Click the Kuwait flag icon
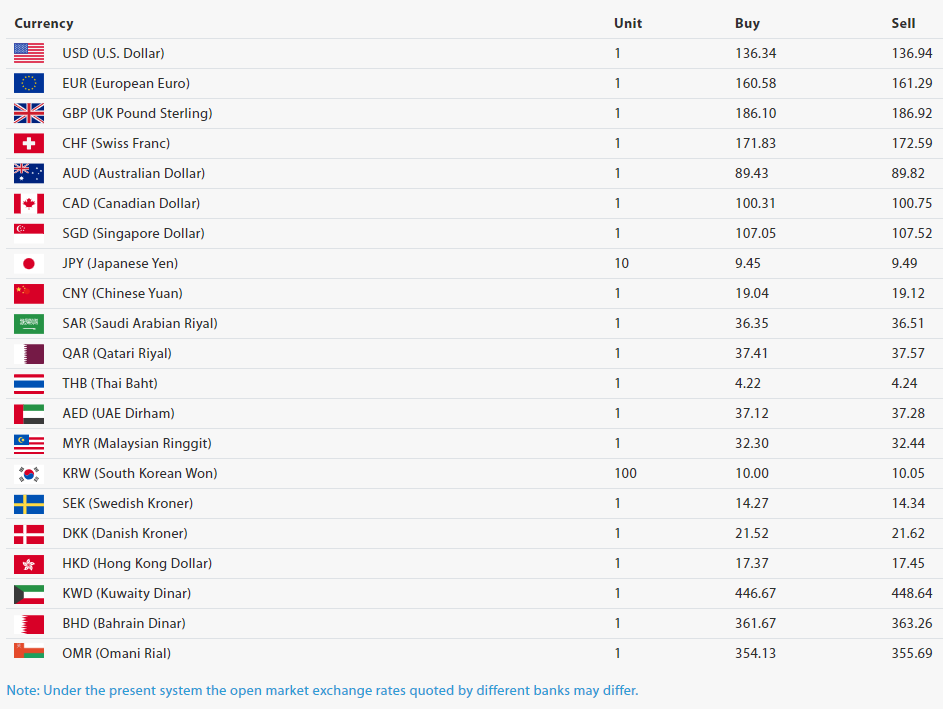This screenshot has height=709, width=943. click(x=29, y=594)
